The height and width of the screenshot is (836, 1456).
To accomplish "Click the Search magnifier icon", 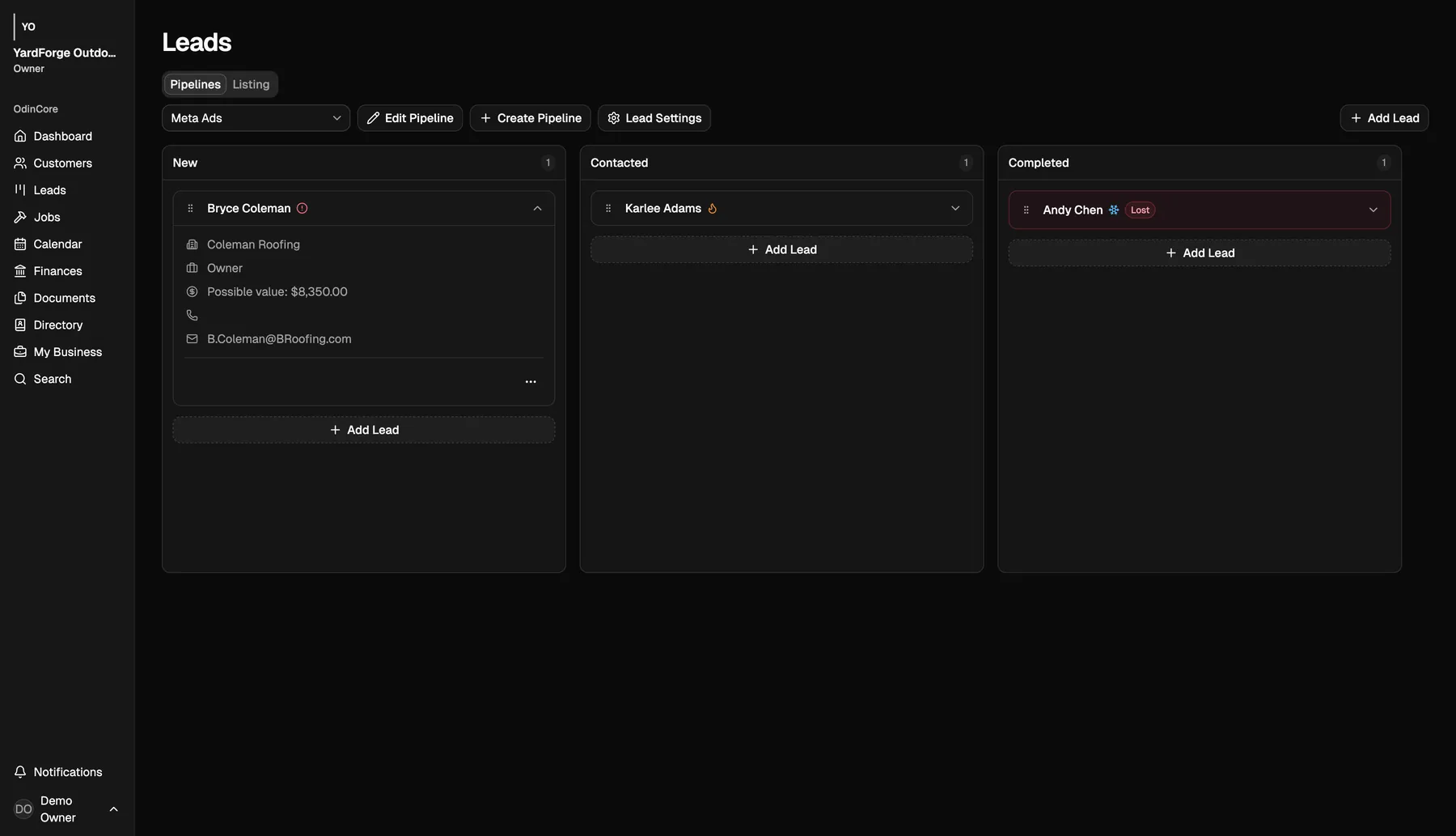I will pyautogui.click(x=20, y=379).
